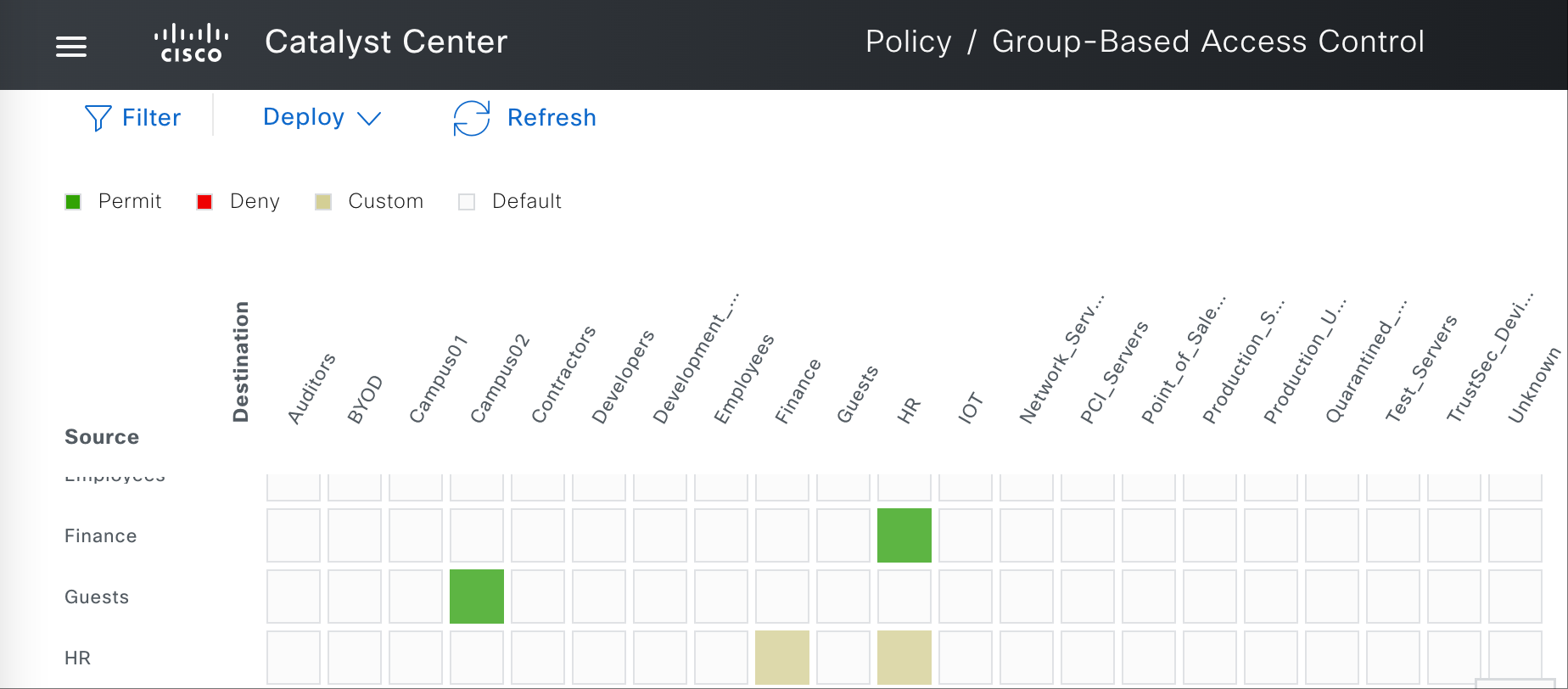Click the Guests destination column header
Image resolution: width=1568 pixels, height=689 pixels.
coord(857,395)
